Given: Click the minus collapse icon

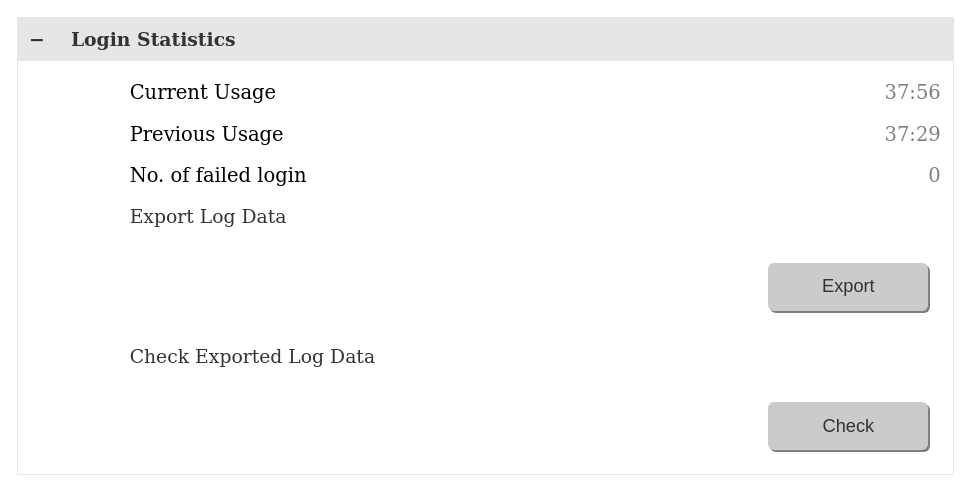Looking at the screenshot, I should click(x=37, y=40).
